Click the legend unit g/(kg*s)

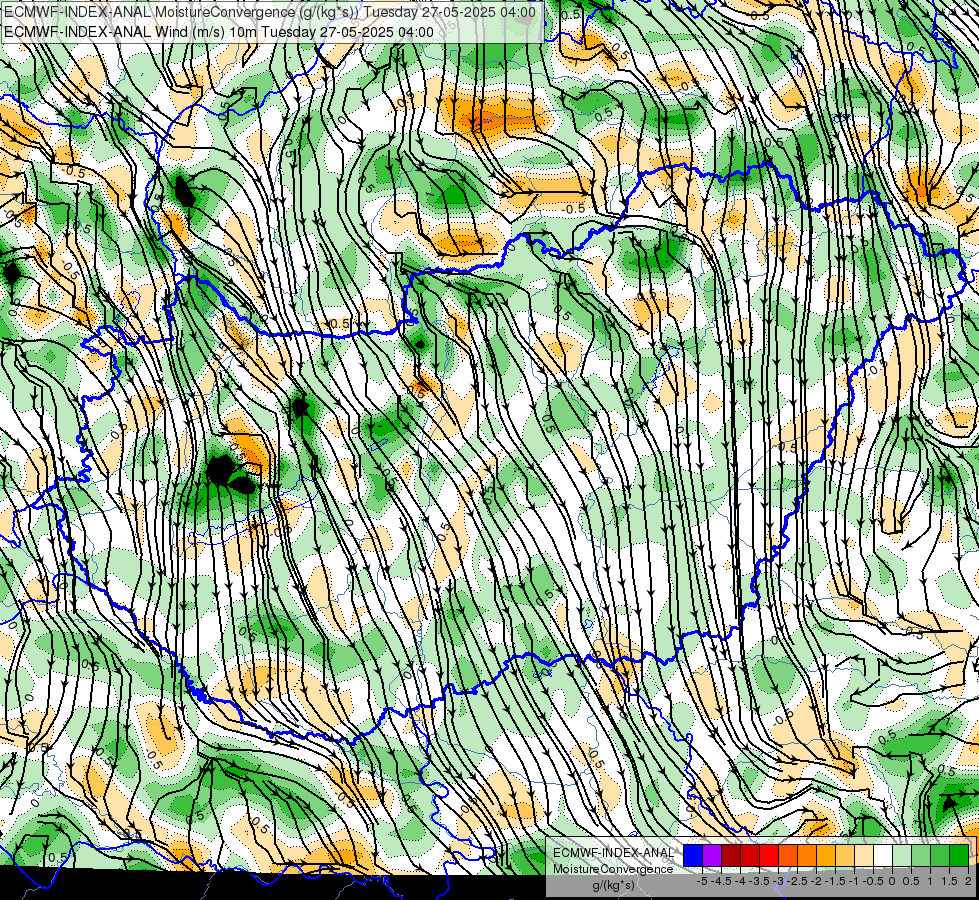click(x=614, y=886)
